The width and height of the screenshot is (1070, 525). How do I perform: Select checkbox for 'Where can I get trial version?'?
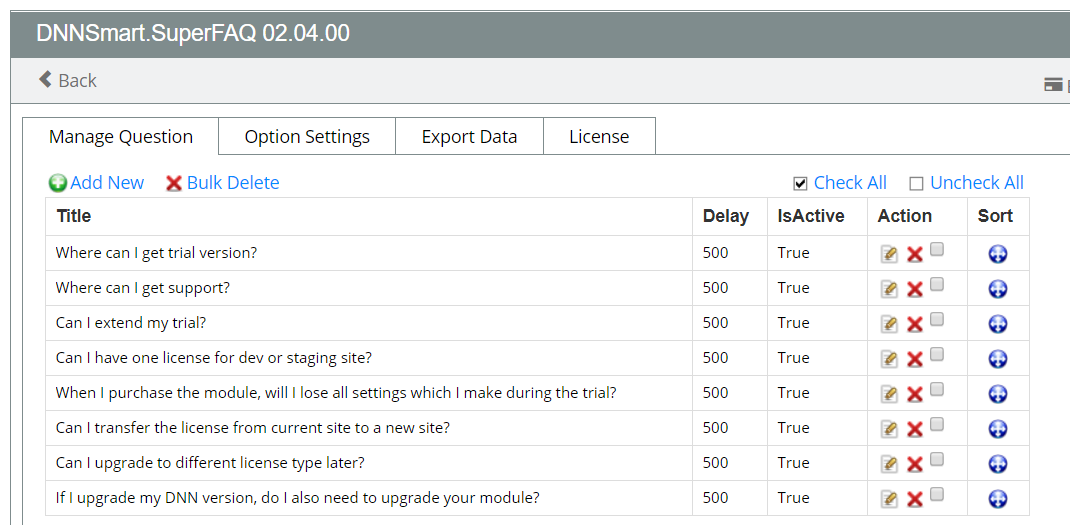point(937,249)
